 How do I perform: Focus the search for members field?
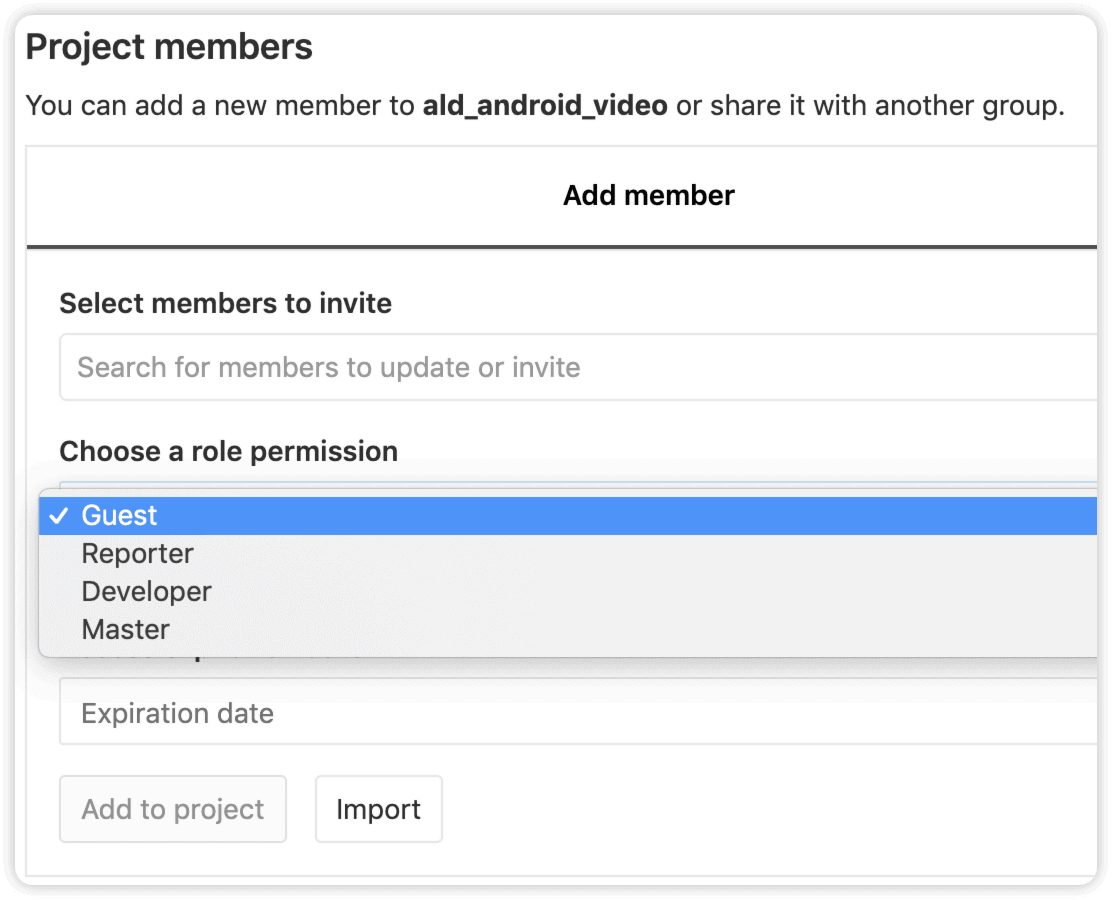click(x=578, y=367)
